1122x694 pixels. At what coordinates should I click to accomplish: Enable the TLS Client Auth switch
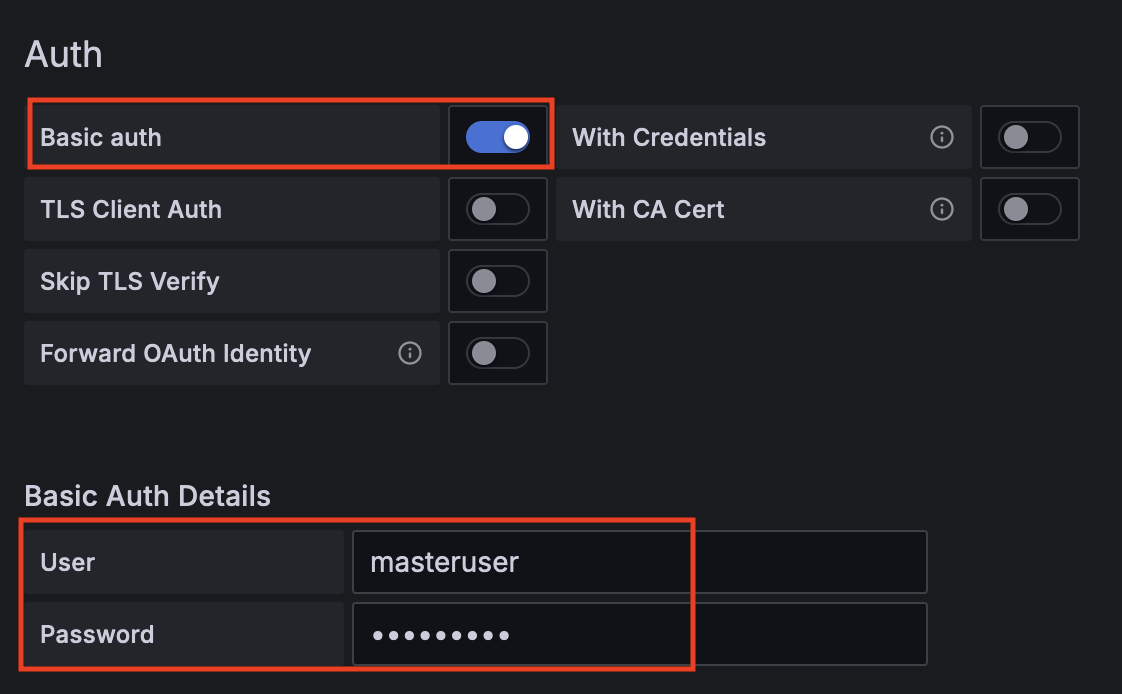point(498,209)
